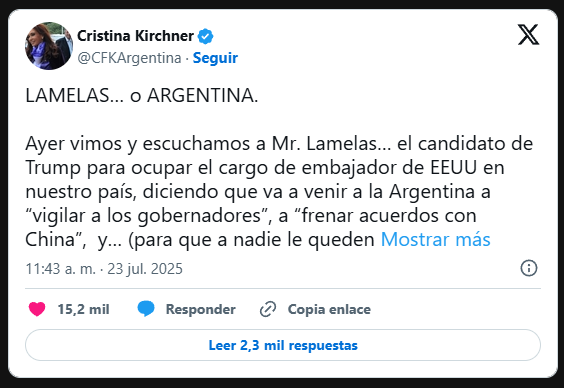Click the Cristina Kirchner display name
Image resolution: width=564 pixels, height=388 pixels.
pyautogui.click(x=136, y=36)
